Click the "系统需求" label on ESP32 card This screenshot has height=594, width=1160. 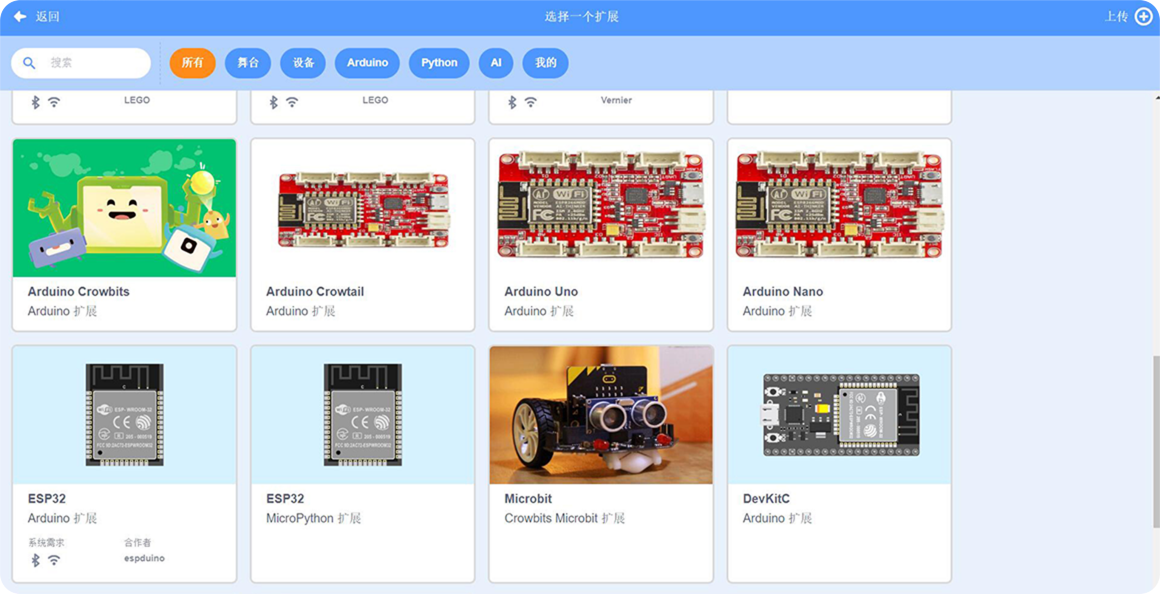(x=47, y=542)
